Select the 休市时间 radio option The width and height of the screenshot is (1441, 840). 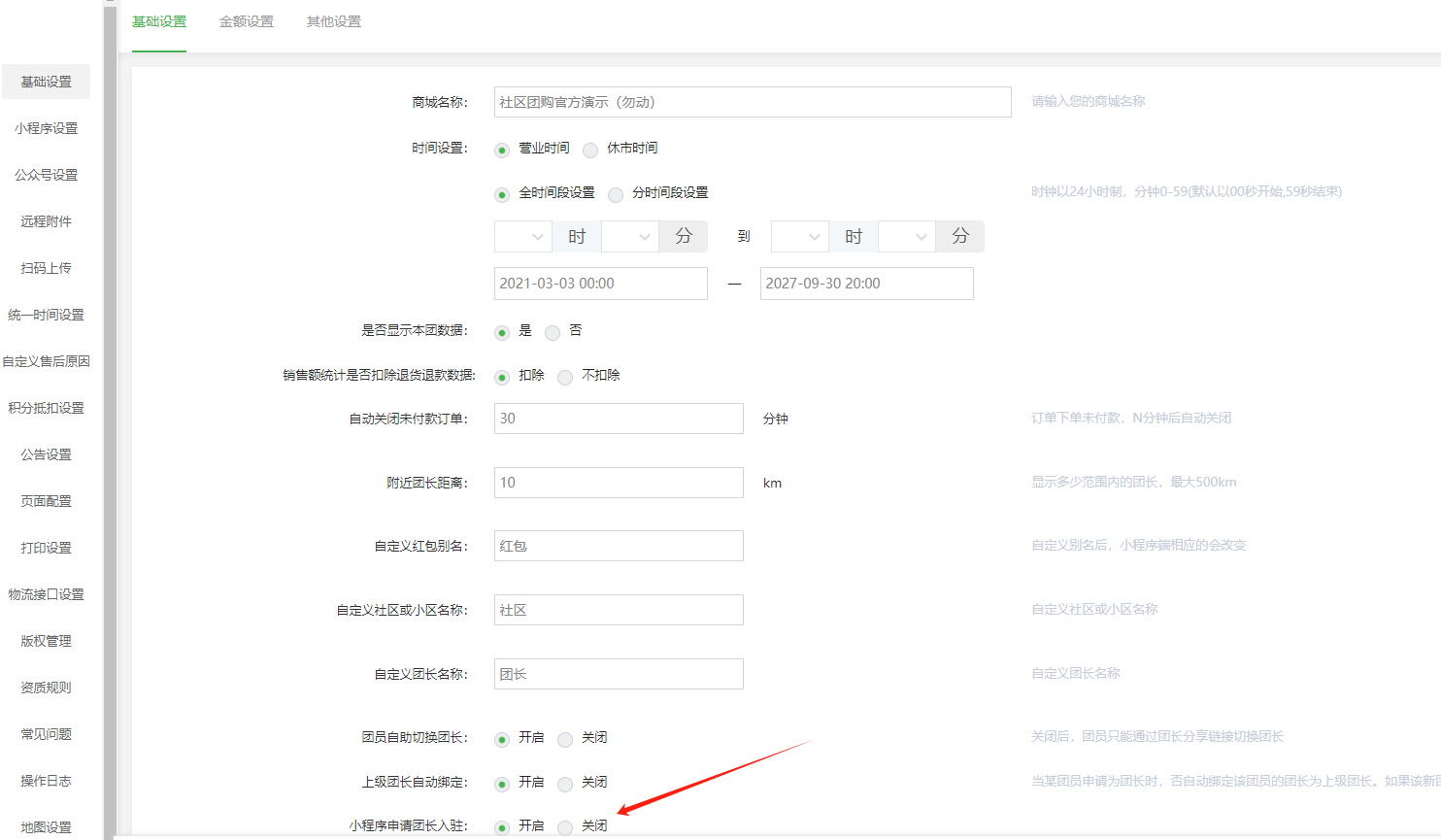(x=590, y=150)
